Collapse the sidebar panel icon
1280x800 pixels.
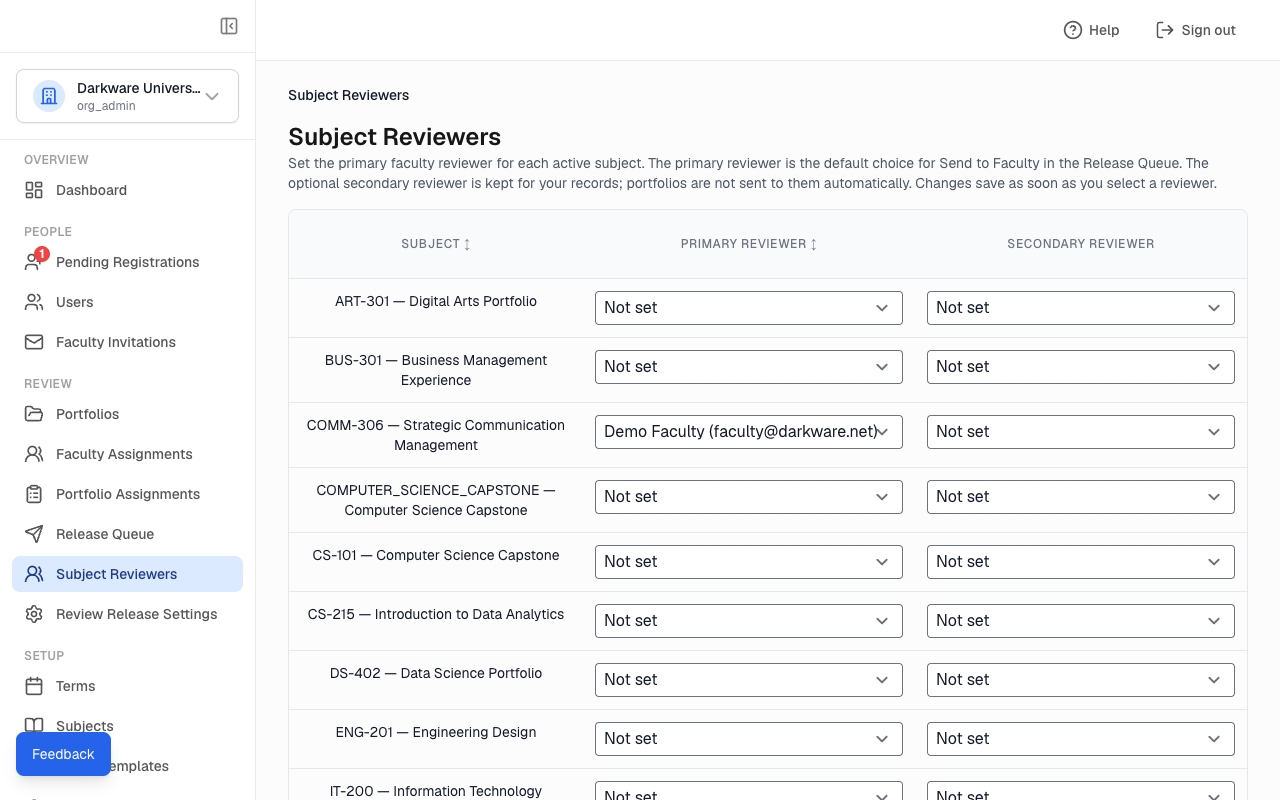[x=229, y=26]
